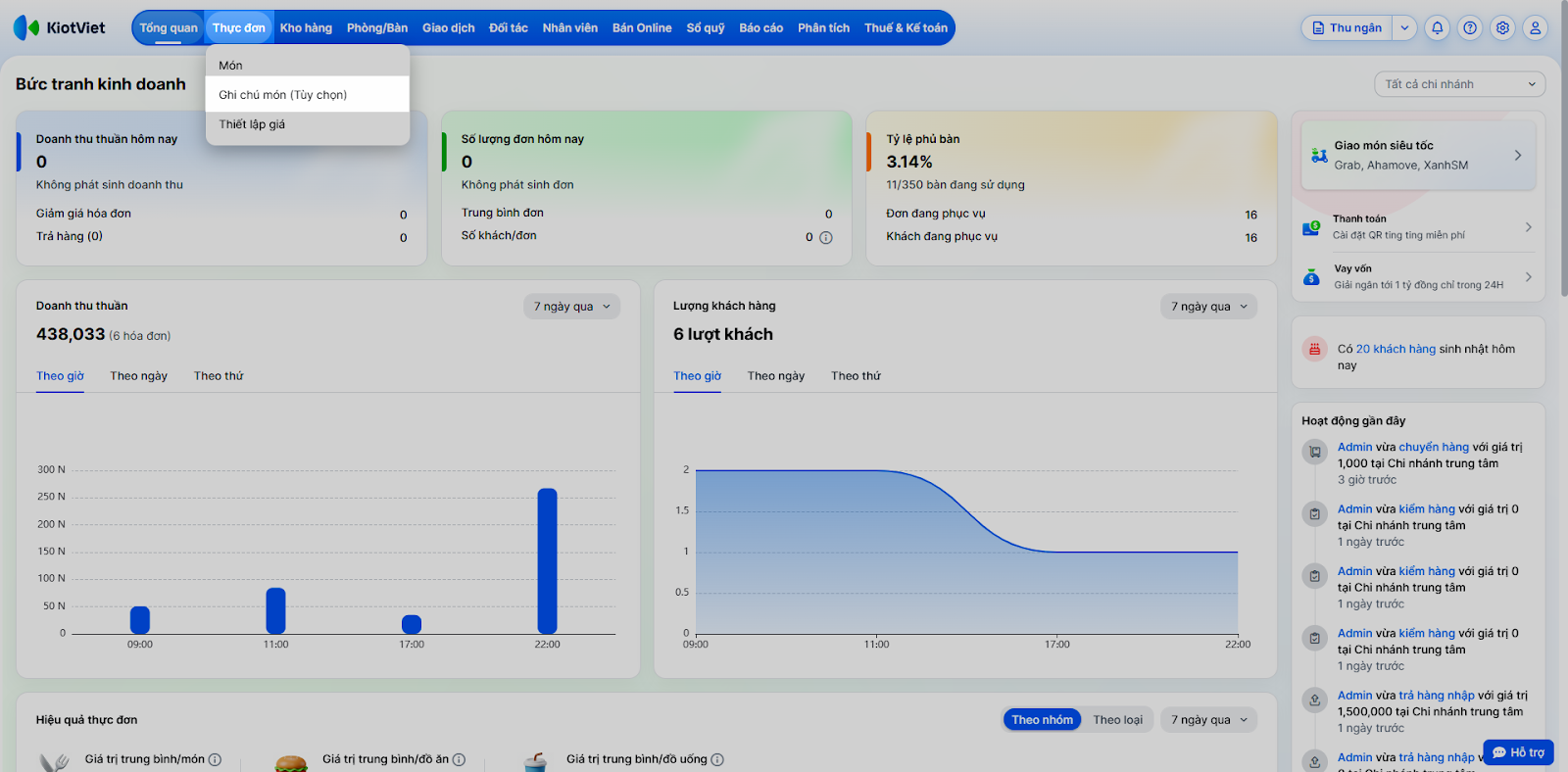Screen dimensions: 1568x772
Task: Click the Thu ngân button
Action: pos(1347,28)
